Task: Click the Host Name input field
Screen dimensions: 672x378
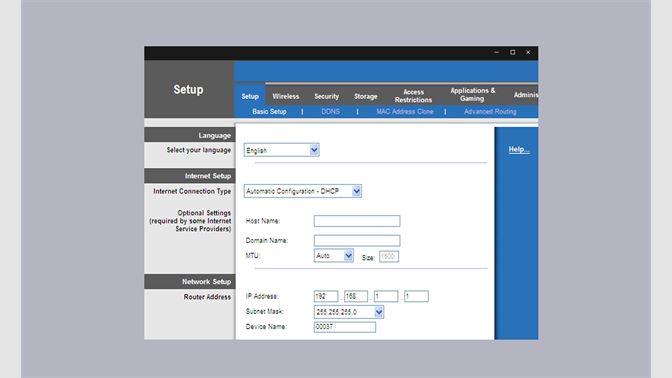Action: point(357,221)
